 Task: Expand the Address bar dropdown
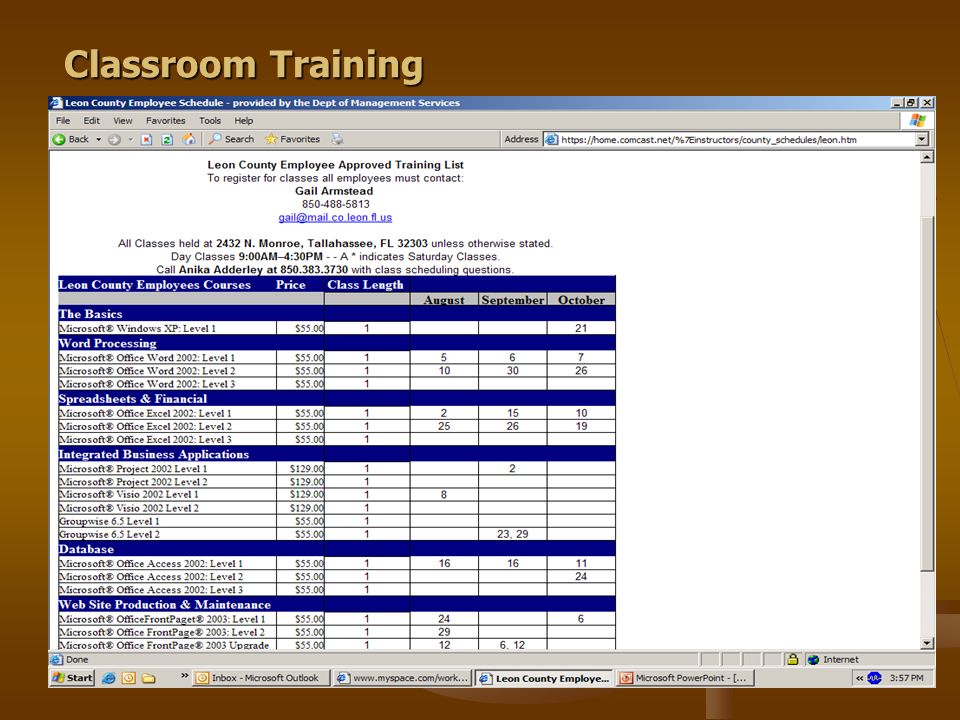pyautogui.click(x=922, y=140)
